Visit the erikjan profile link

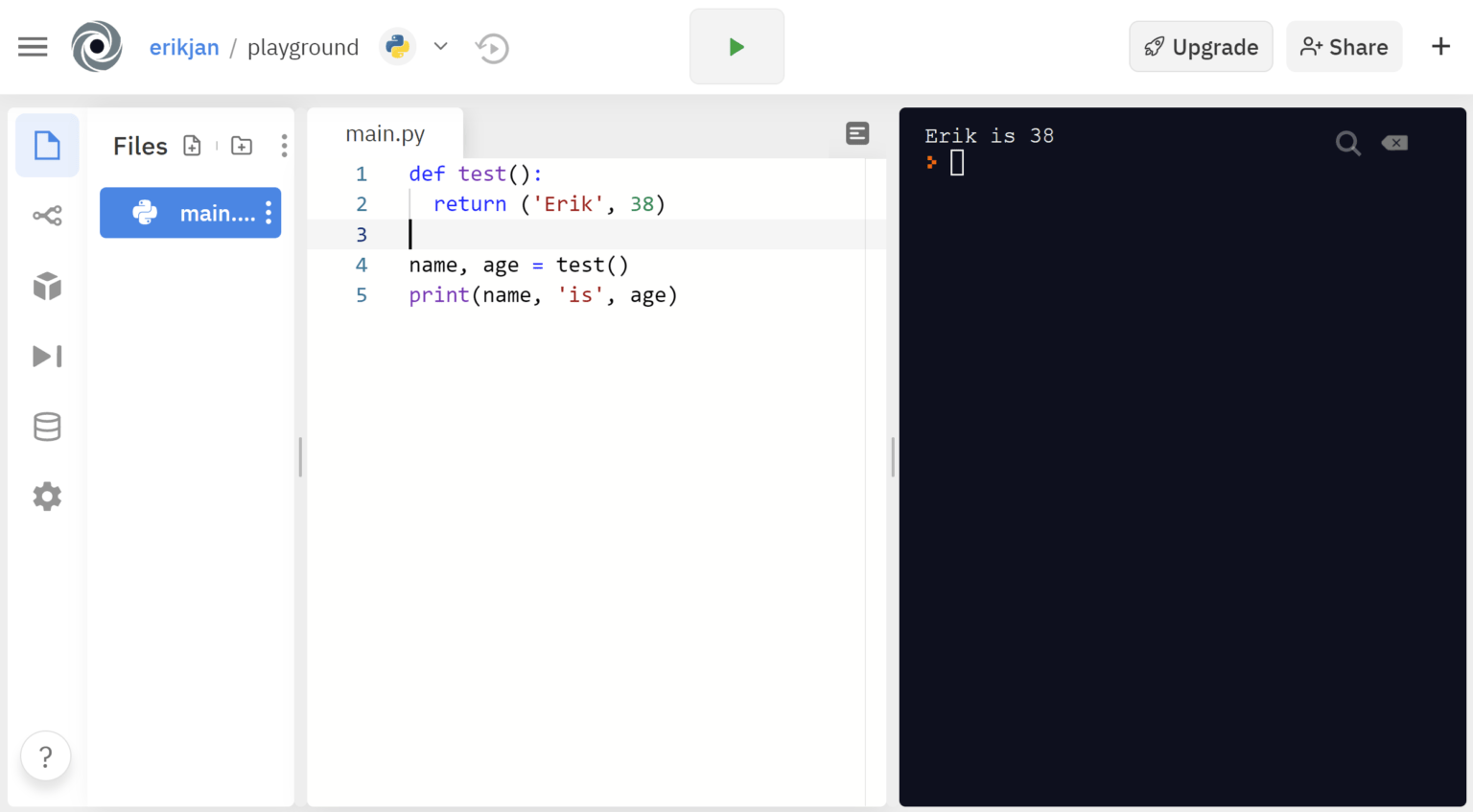point(184,46)
